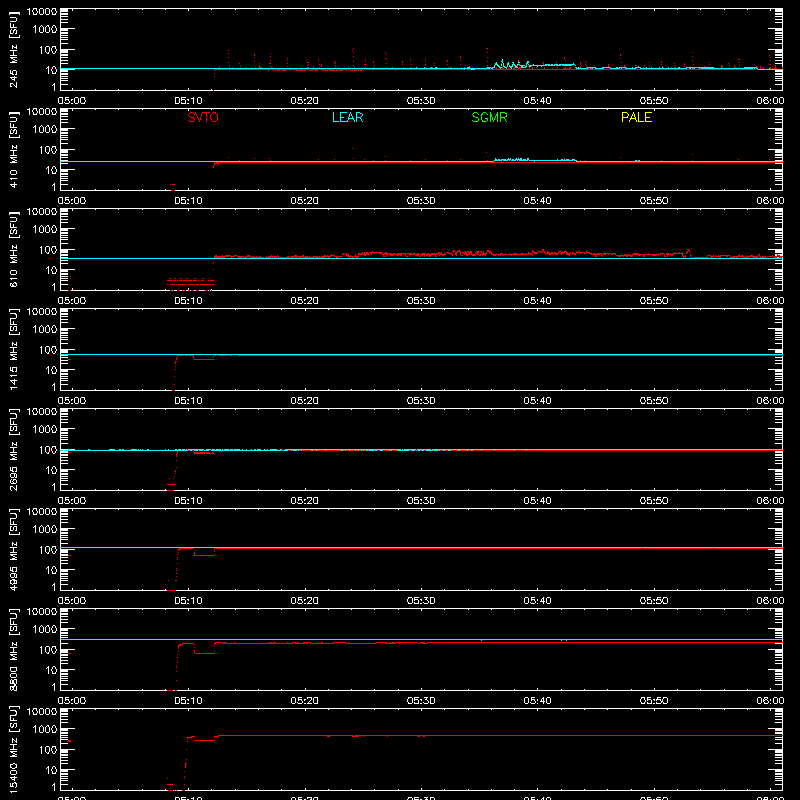The width and height of the screenshot is (800, 800).
Task: Click 05:10 time label under 245 MHz plot
Action: [x=188, y=101]
